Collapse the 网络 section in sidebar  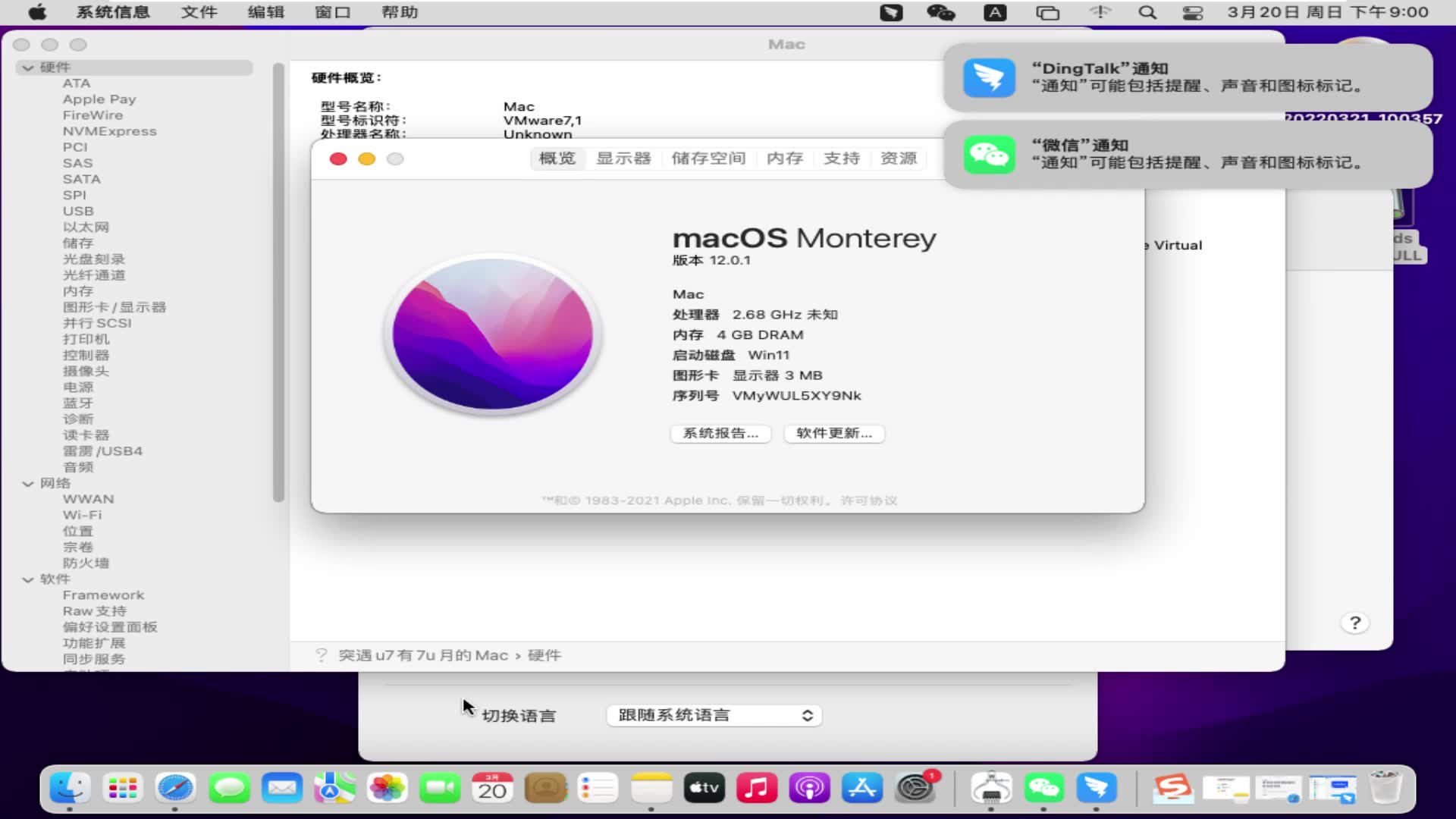(x=28, y=483)
